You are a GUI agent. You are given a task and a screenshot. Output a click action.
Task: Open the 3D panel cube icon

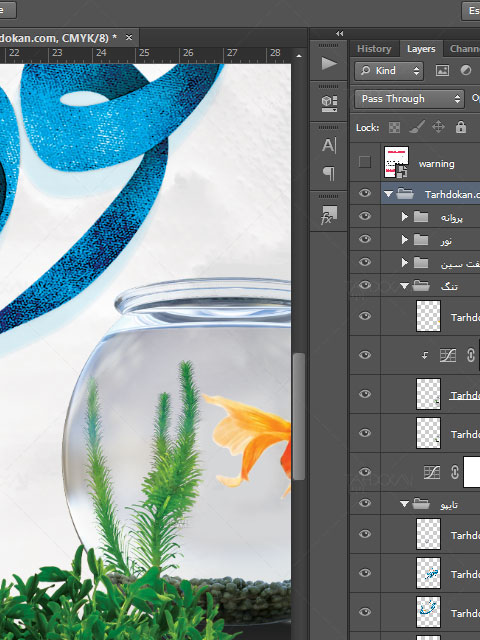pos(329,104)
